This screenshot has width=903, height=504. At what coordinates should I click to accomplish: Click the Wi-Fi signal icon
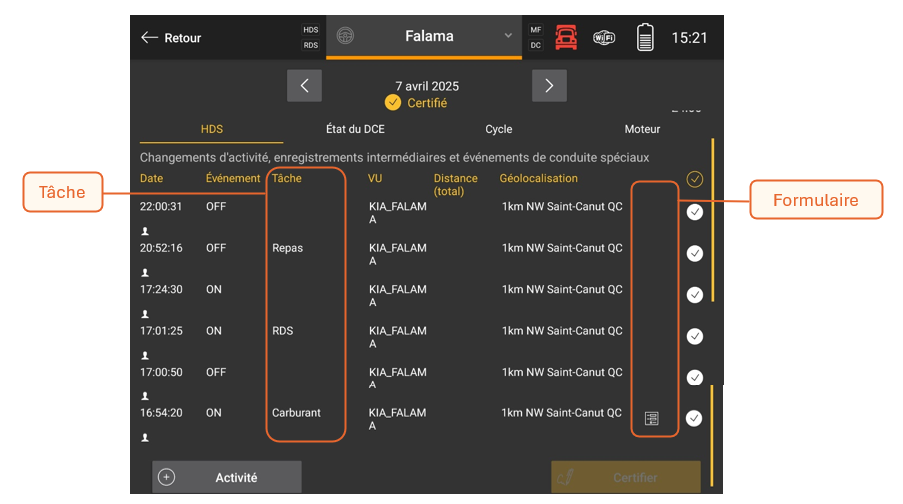tap(604, 38)
